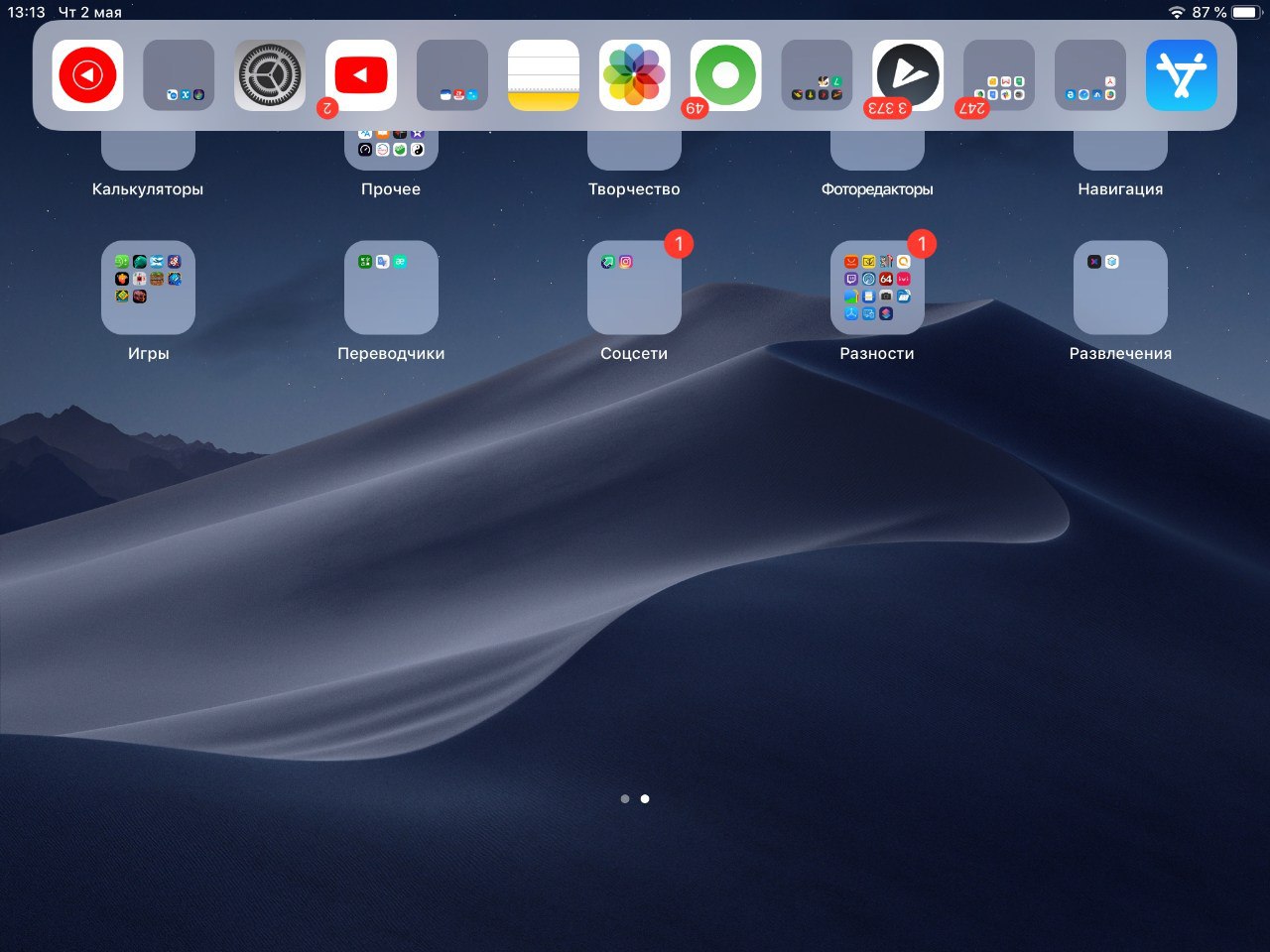
Task: Open the YouTube Music app in the dock
Action: 87,75
